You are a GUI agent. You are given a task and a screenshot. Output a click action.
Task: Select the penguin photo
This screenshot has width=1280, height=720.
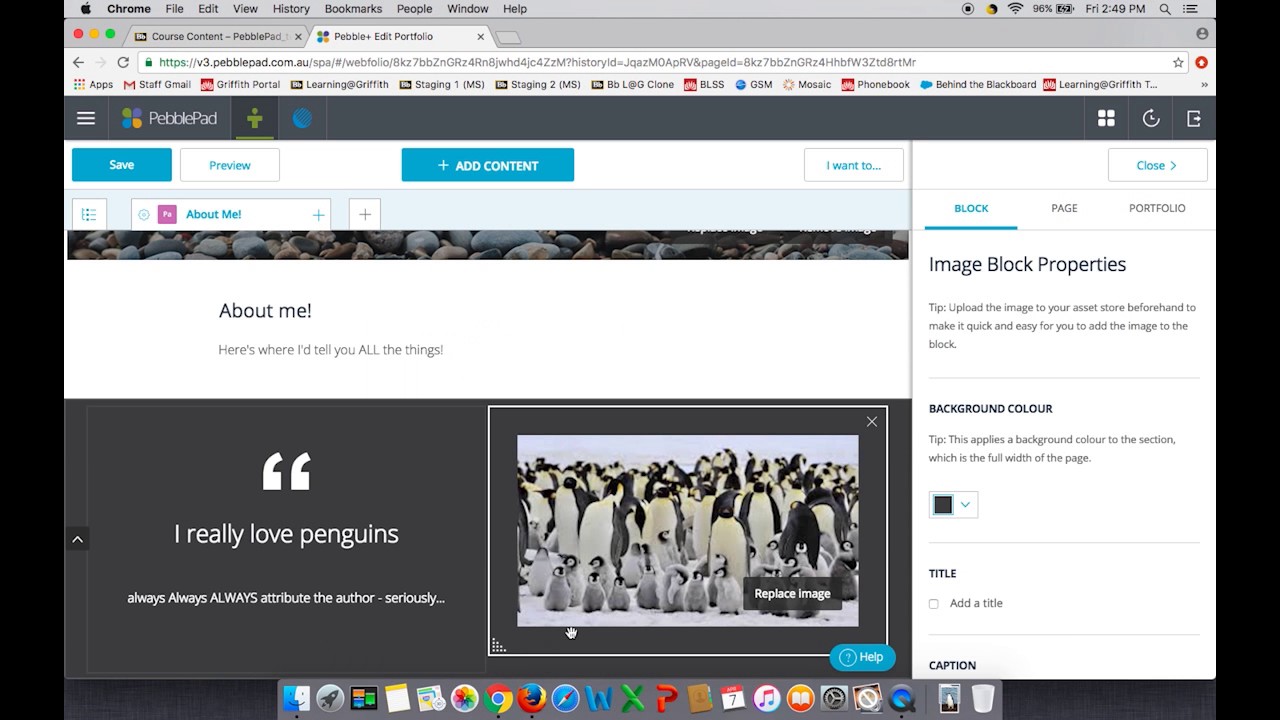[687, 530]
